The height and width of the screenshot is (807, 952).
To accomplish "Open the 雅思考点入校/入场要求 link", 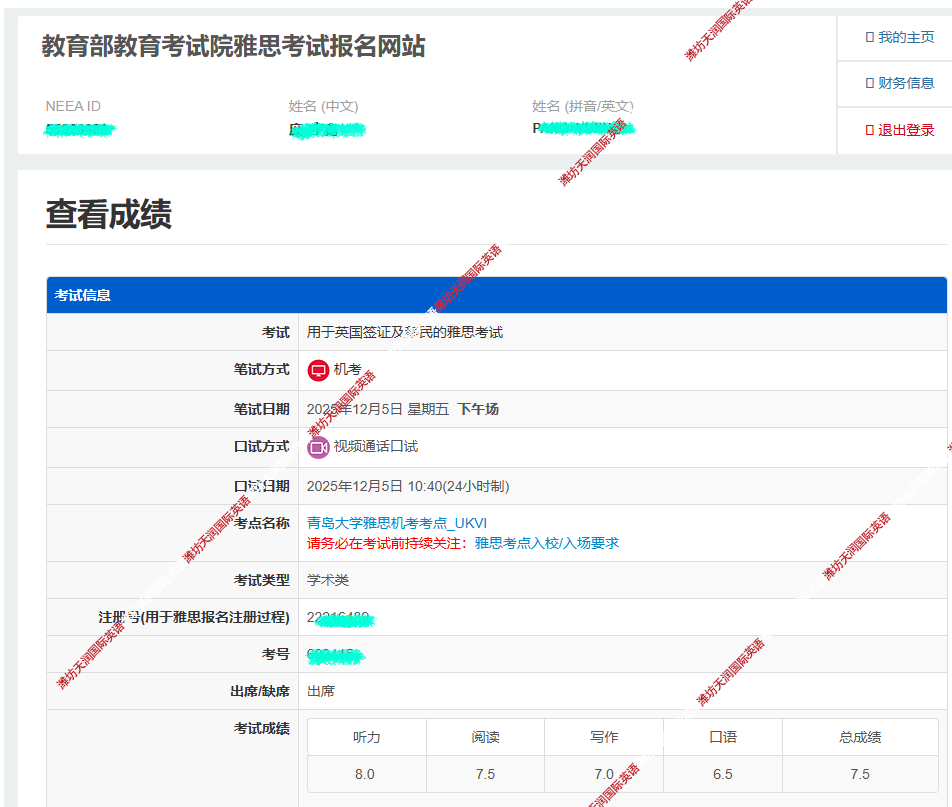I will (x=546, y=543).
